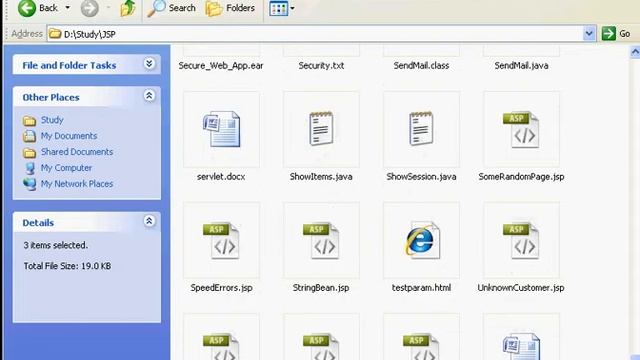Viewport: 640px width, 360px height.
Task: Click the scrollbar up arrow
Action: click(635, 52)
